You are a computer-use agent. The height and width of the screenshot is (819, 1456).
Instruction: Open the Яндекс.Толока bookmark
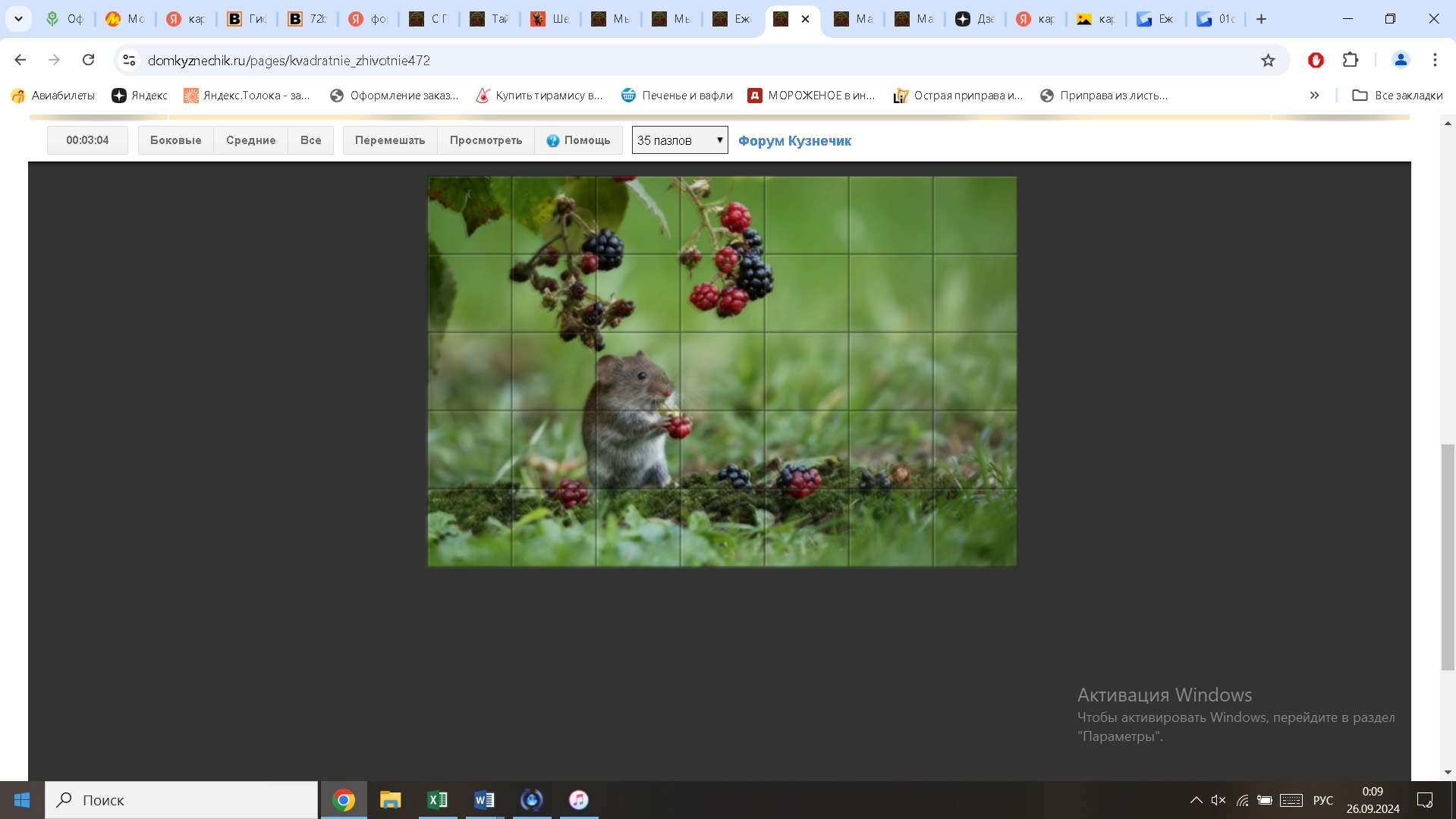pos(247,95)
